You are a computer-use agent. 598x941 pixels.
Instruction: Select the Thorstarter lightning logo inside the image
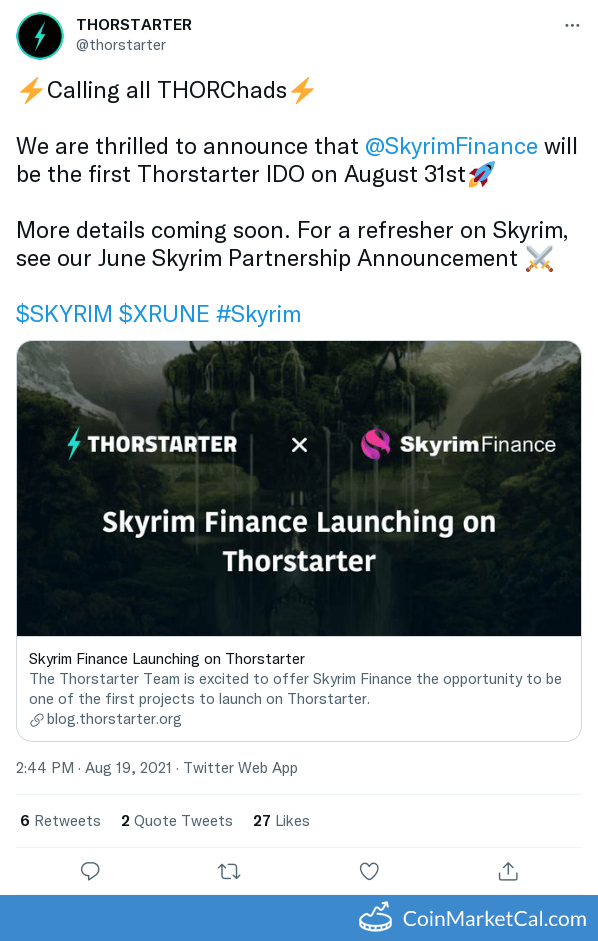[73, 443]
